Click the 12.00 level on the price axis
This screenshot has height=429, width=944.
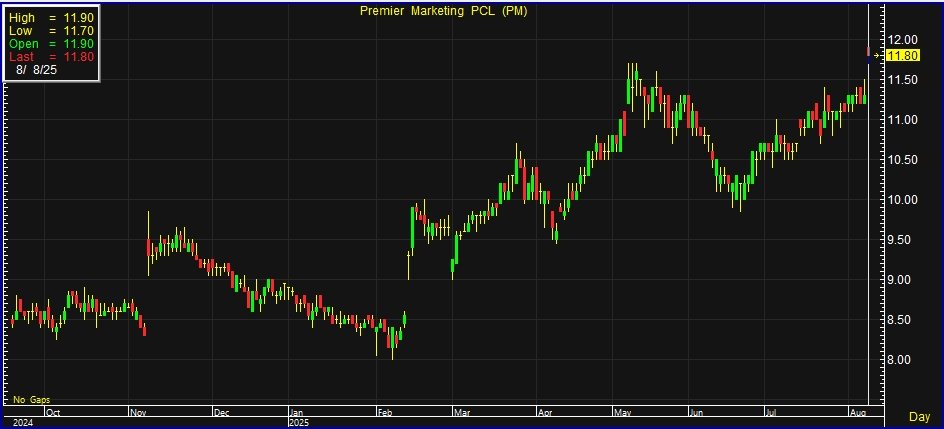point(904,40)
